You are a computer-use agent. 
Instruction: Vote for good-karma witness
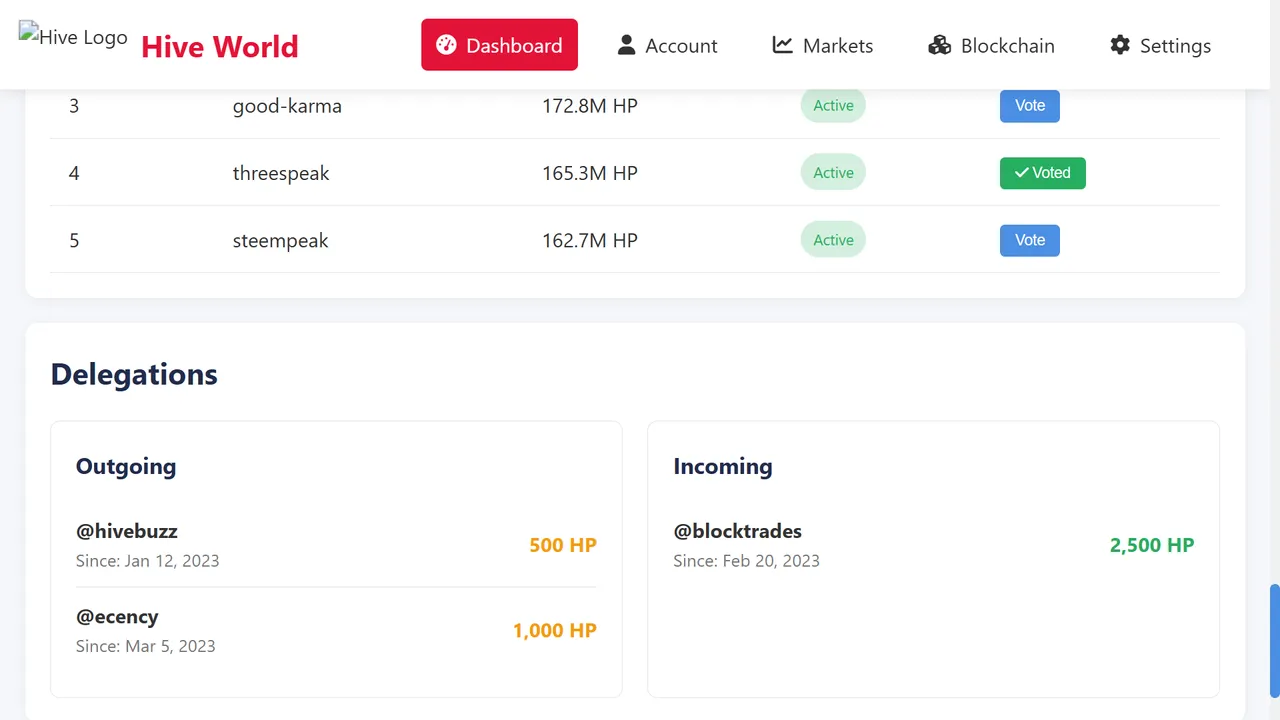point(1030,105)
